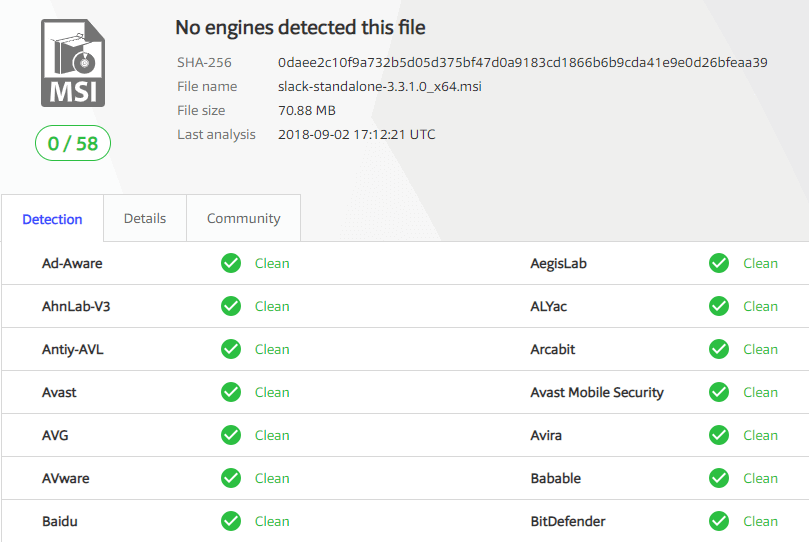Click the green checkmark beside Arcabit
This screenshot has height=542, width=809.
(719, 349)
